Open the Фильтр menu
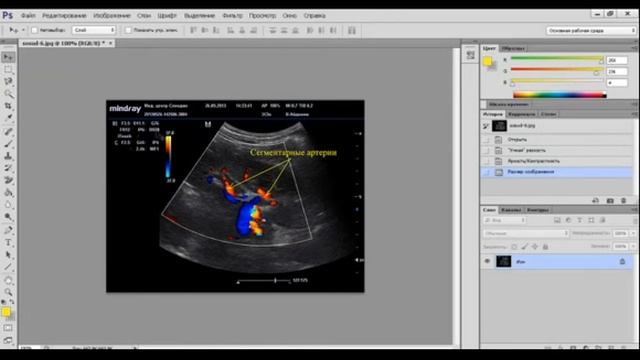The height and width of the screenshot is (360, 640). pos(232,16)
